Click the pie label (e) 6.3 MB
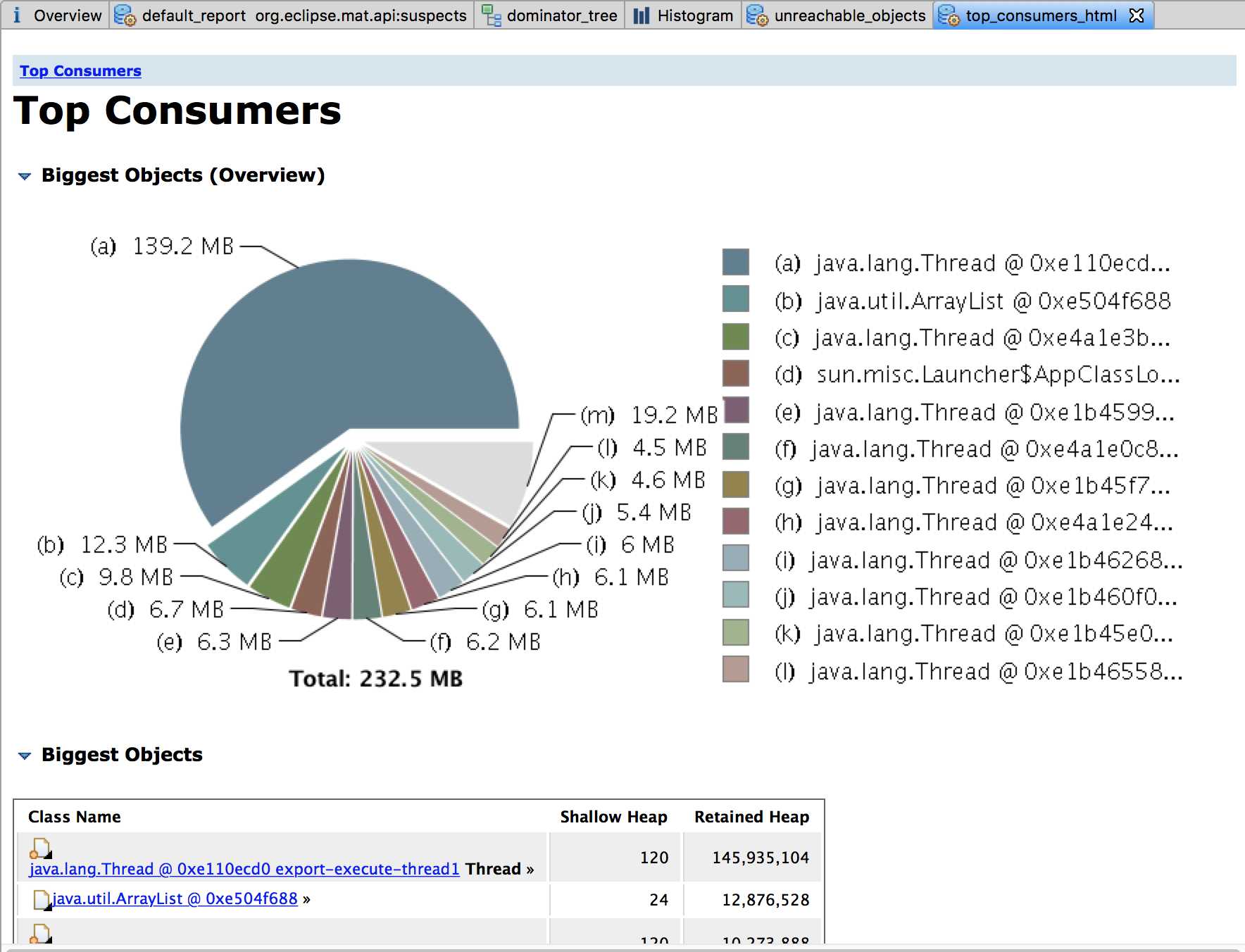1245x952 pixels. (214, 641)
